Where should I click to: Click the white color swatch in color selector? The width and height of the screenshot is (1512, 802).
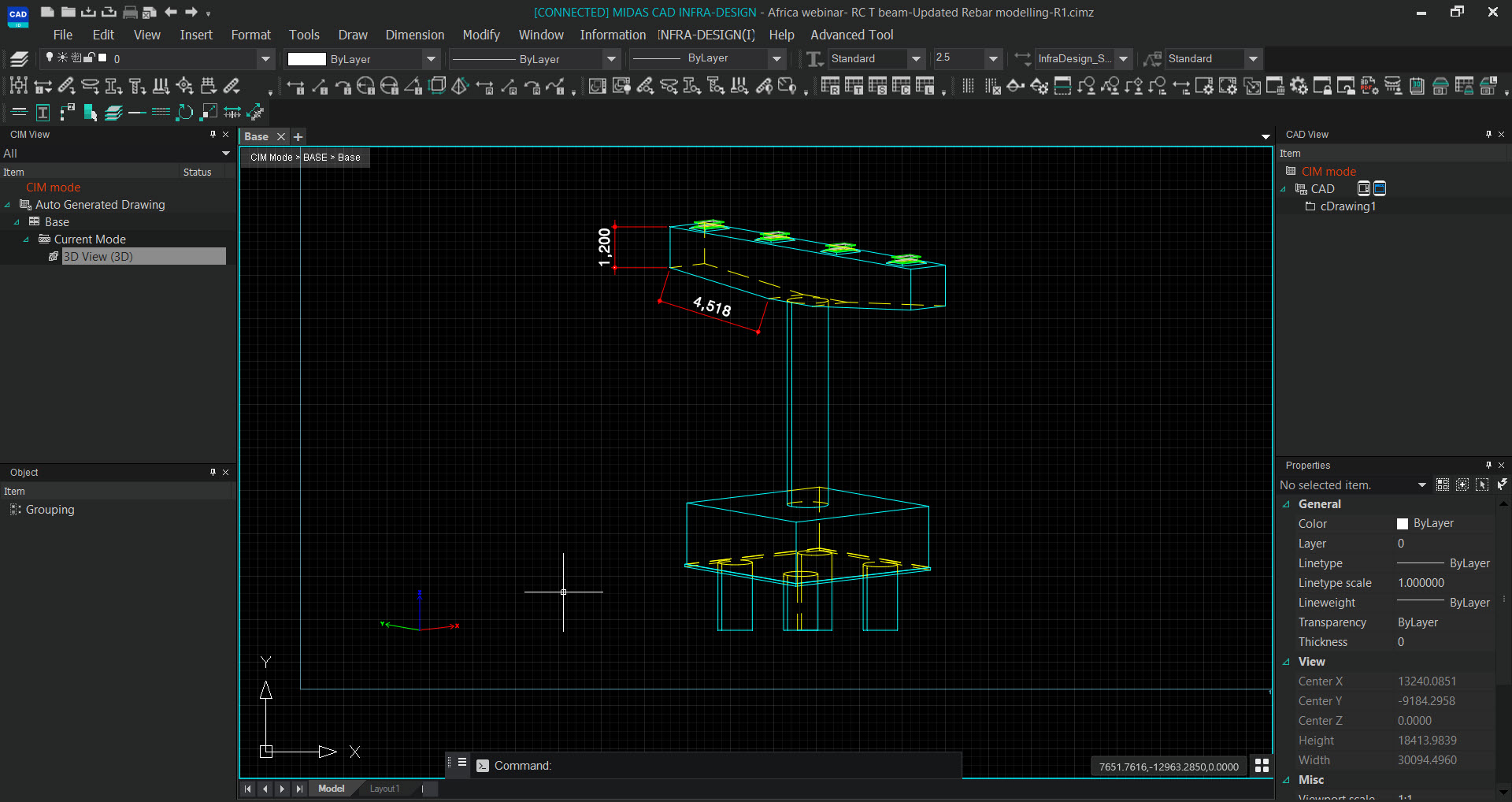coord(306,59)
